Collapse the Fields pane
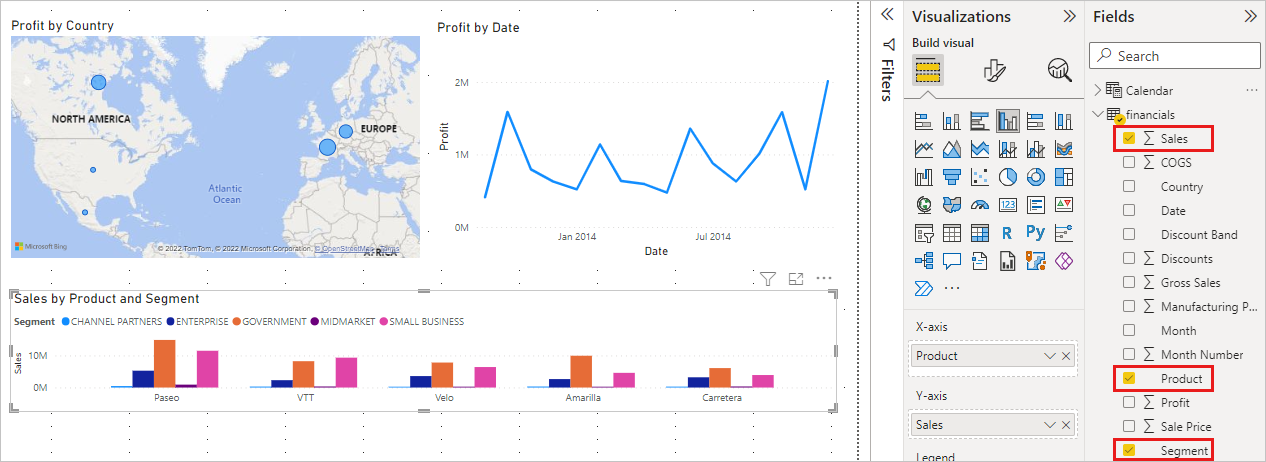The image size is (1266, 462). point(1250,16)
